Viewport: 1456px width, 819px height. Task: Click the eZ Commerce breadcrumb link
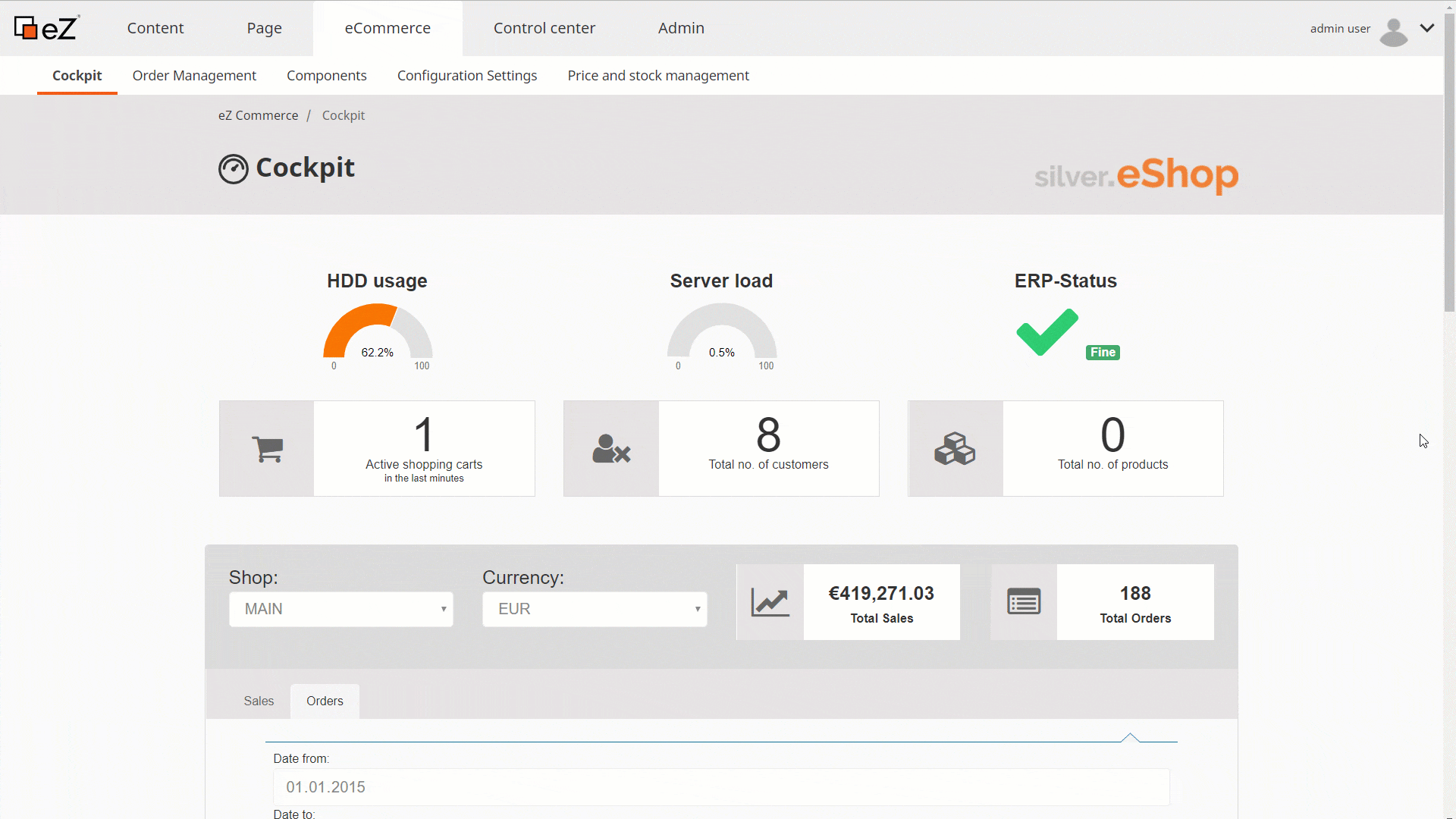[259, 115]
